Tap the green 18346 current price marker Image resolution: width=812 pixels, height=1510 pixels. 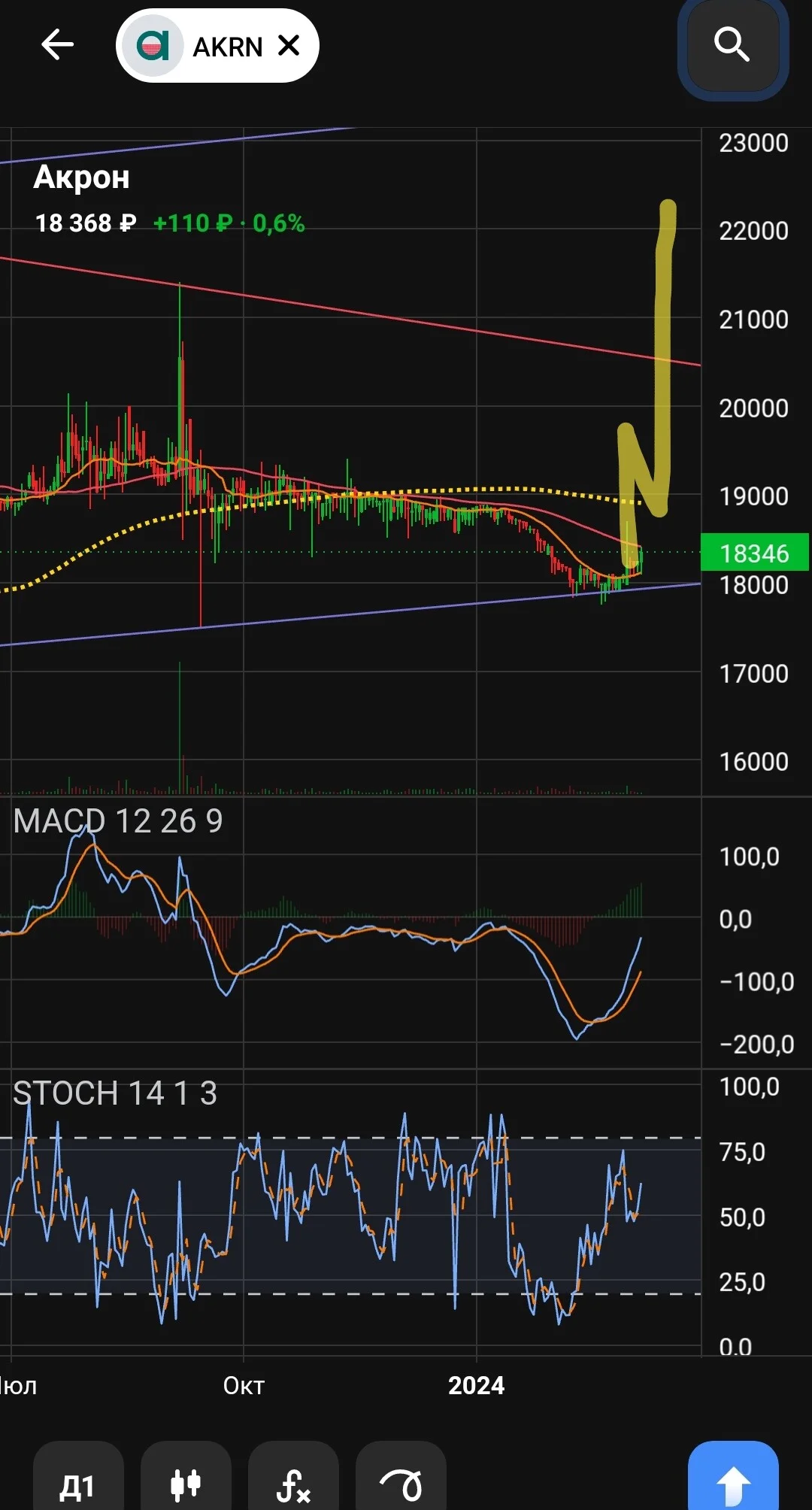(x=754, y=553)
